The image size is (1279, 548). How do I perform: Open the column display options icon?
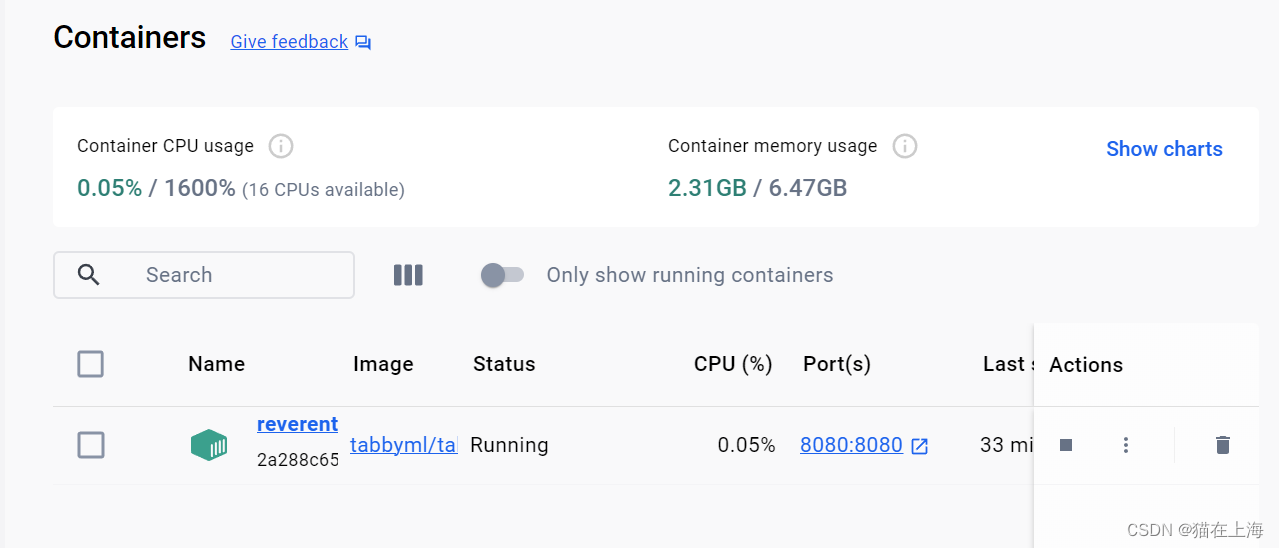tap(408, 275)
